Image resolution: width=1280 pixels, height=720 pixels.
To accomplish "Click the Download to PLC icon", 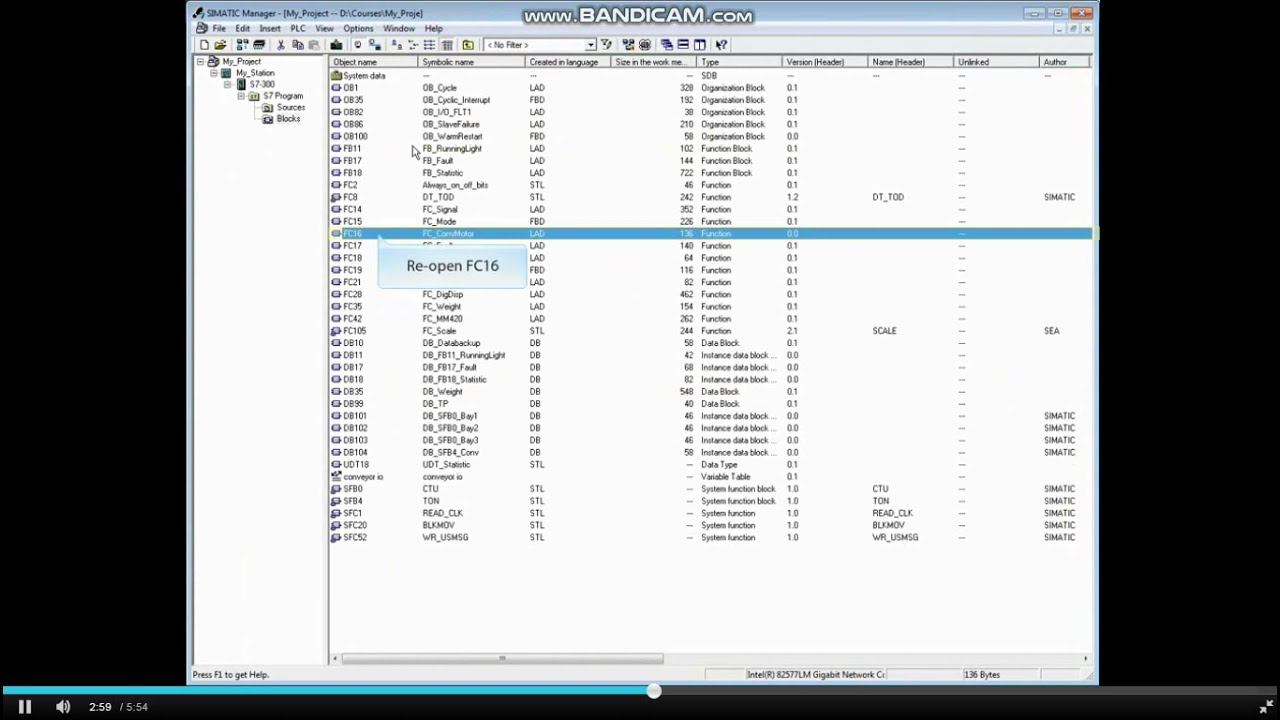I will (336, 44).
